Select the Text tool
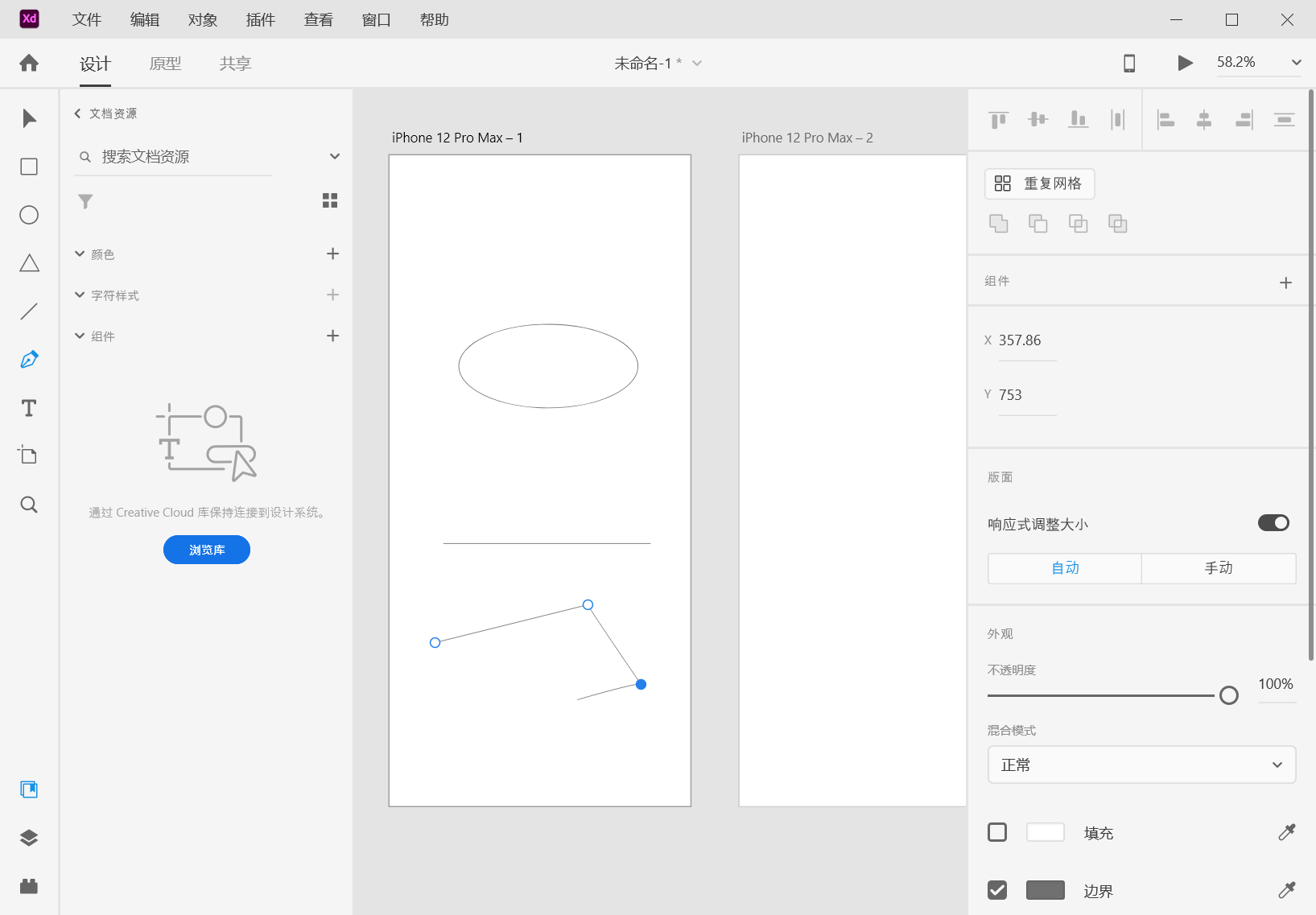 point(29,408)
